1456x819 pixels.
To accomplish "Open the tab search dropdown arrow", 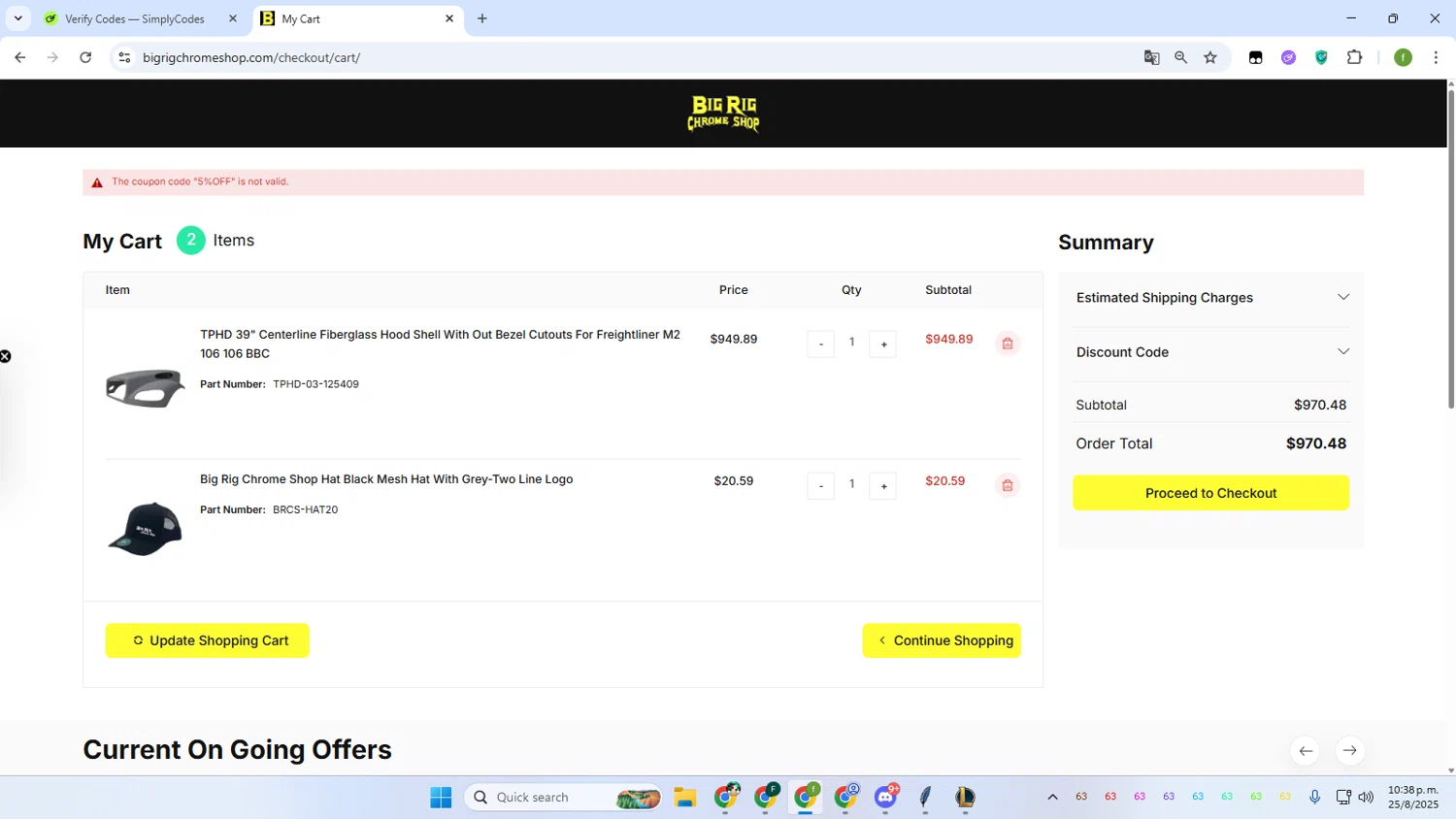I will tap(17, 18).
